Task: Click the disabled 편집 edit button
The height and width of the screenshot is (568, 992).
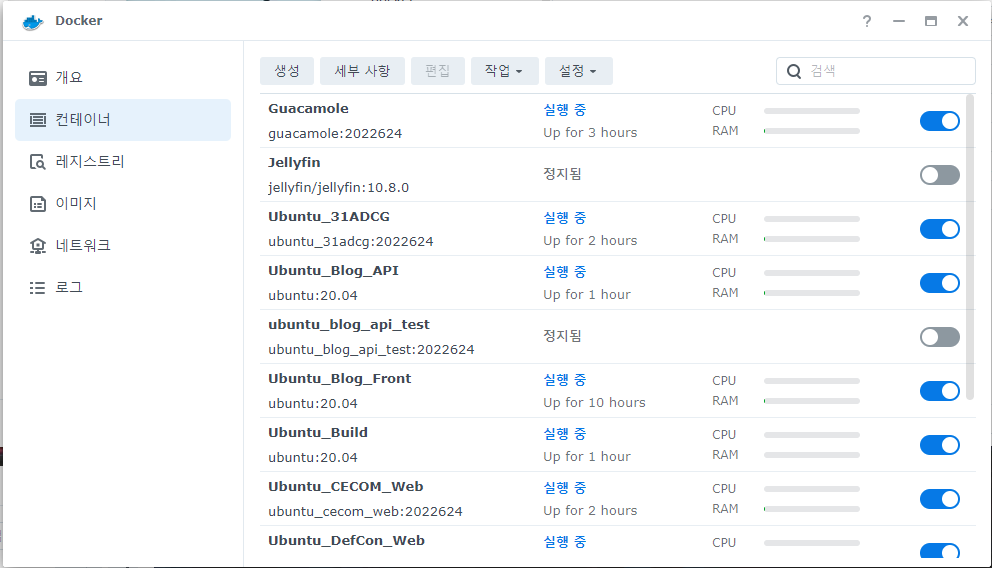Action: tap(437, 71)
